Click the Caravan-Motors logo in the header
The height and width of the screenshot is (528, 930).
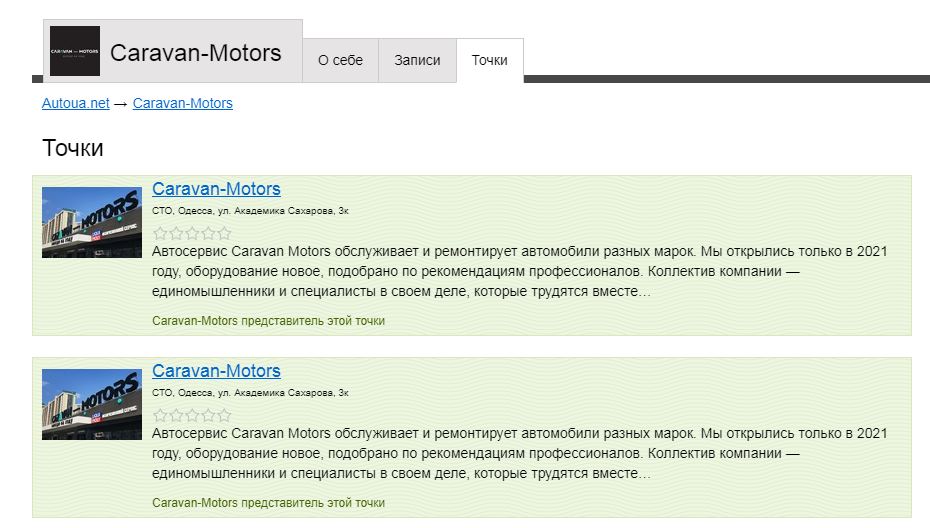[x=75, y=52]
